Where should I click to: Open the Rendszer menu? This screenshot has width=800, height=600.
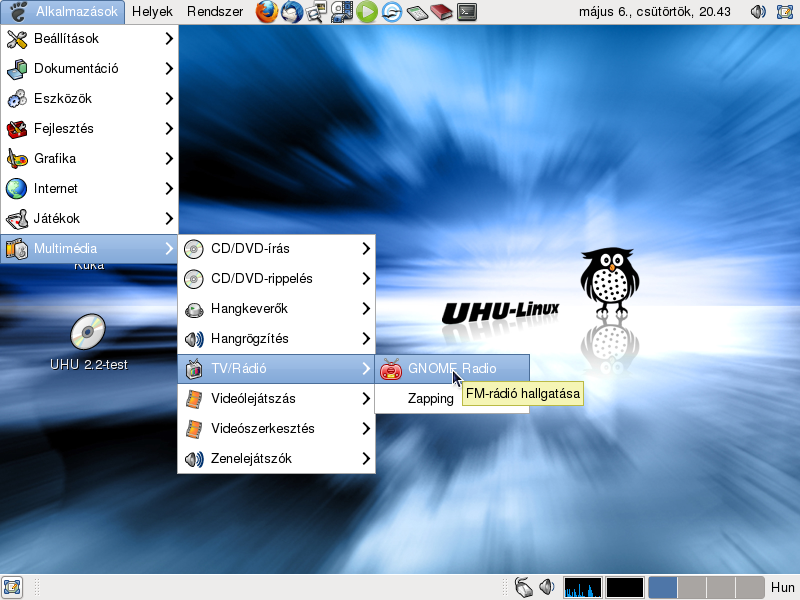click(215, 12)
